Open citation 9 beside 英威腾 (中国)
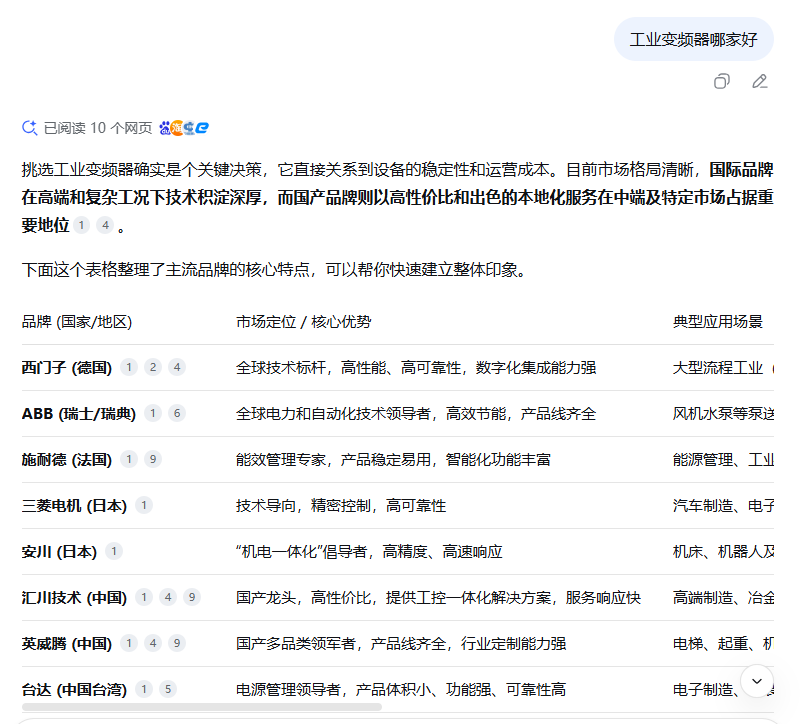Screen dimensions: 800x724 [x=177, y=643]
